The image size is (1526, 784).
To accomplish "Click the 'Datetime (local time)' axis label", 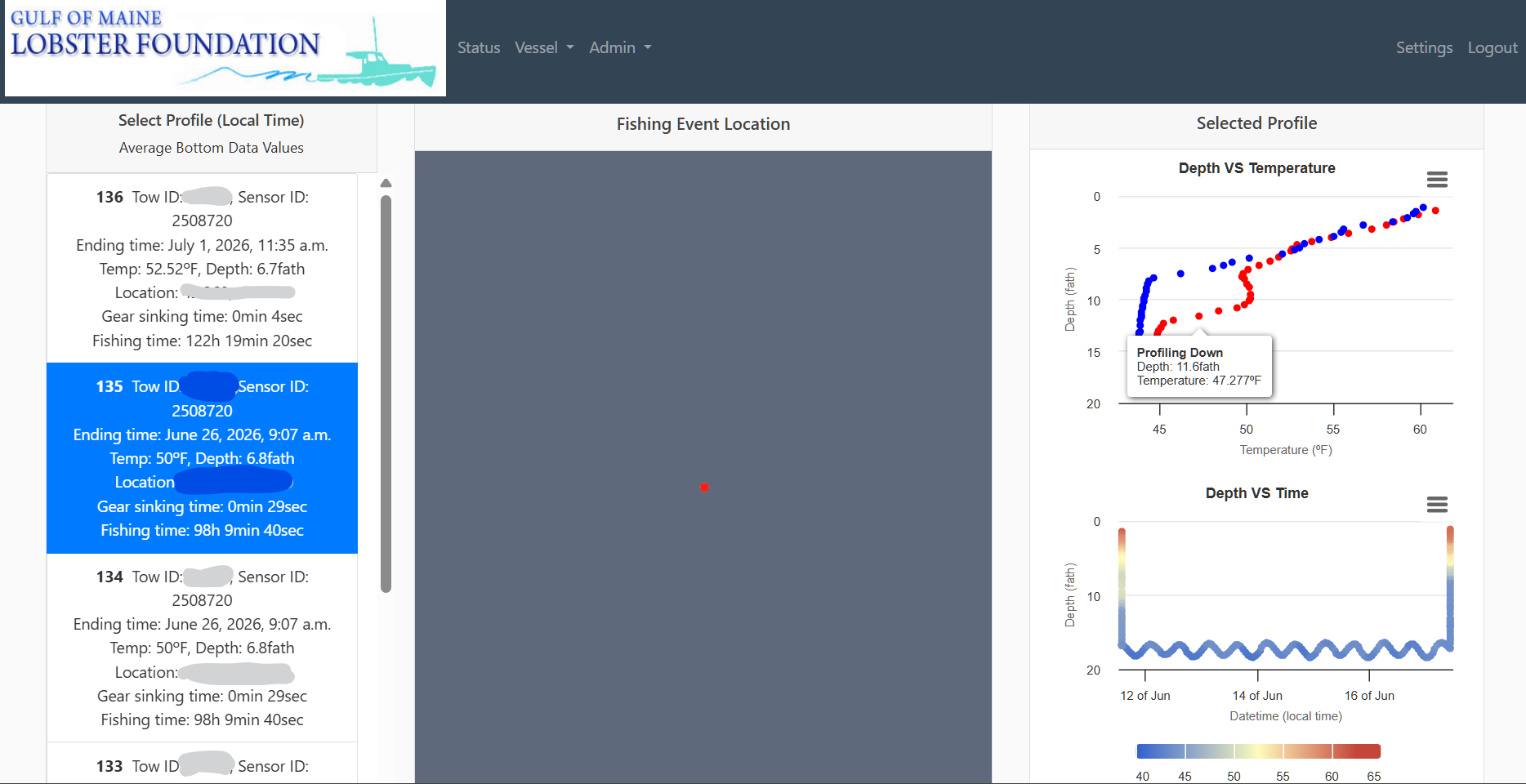I will coord(1286,716).
